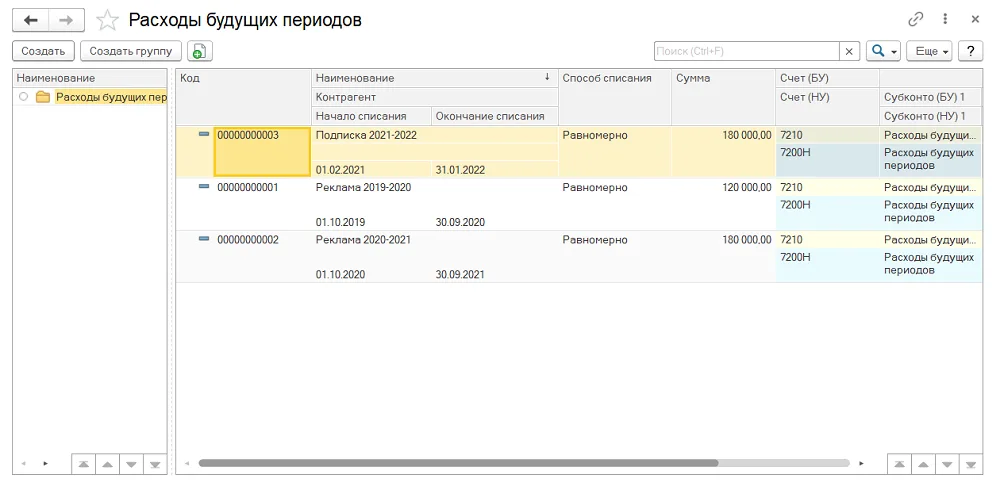Click the Субконто (БУ) 1 column header
This screenshot has width=1000, height=486.
[x=930, y=97]
